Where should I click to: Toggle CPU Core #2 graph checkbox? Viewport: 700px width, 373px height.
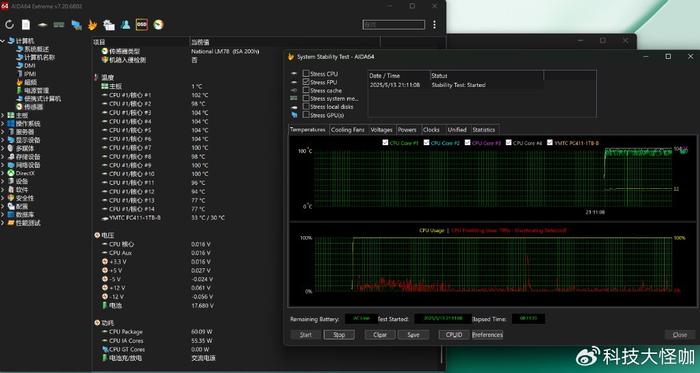point(426,143)
